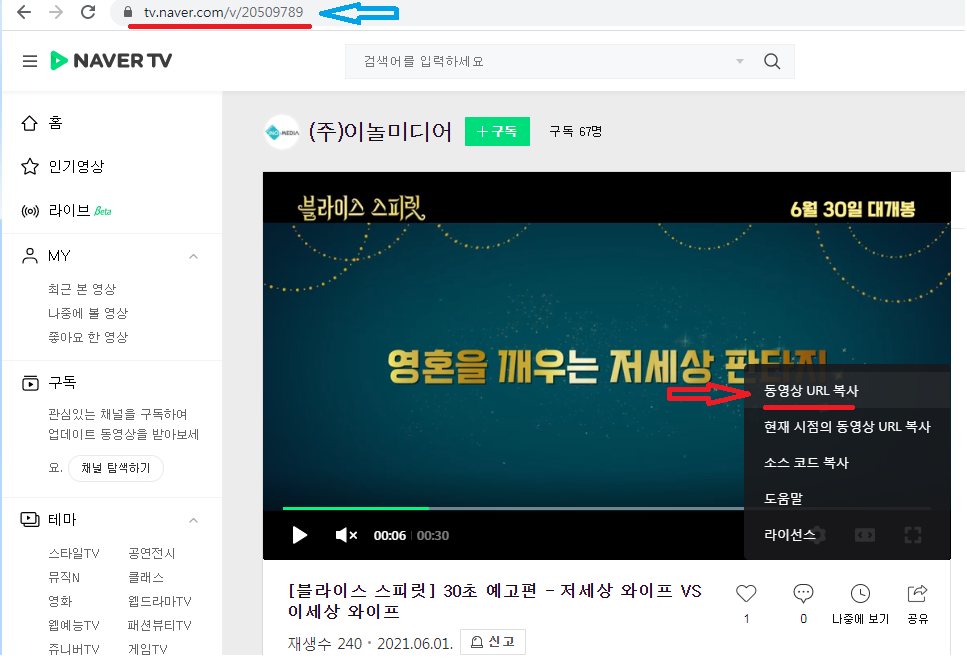Collapse the MY section chevron

tap(194, 256)
